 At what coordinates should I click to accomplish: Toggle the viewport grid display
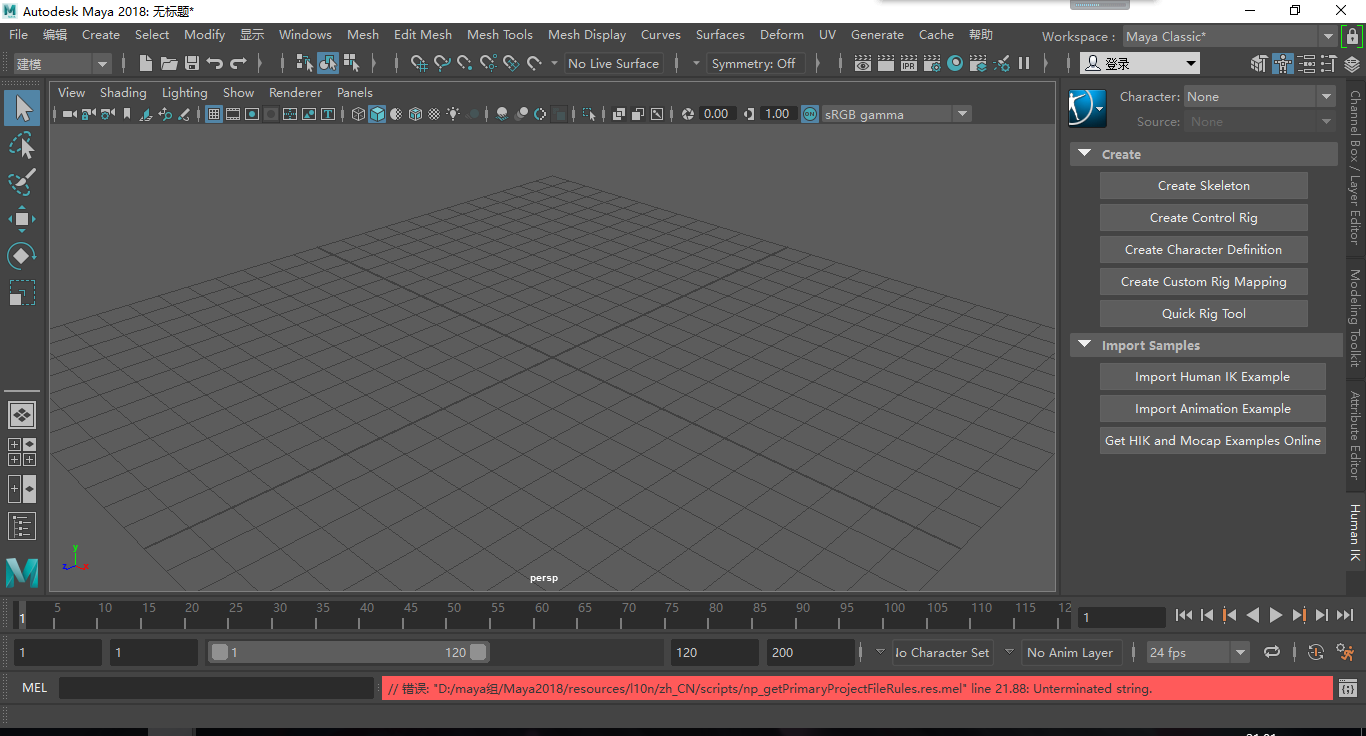click(x=214, y=114)
